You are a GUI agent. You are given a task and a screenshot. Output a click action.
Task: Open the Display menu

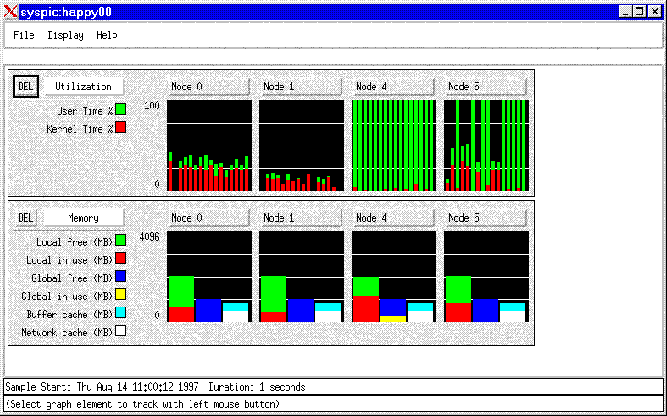(x=65, y=35)
